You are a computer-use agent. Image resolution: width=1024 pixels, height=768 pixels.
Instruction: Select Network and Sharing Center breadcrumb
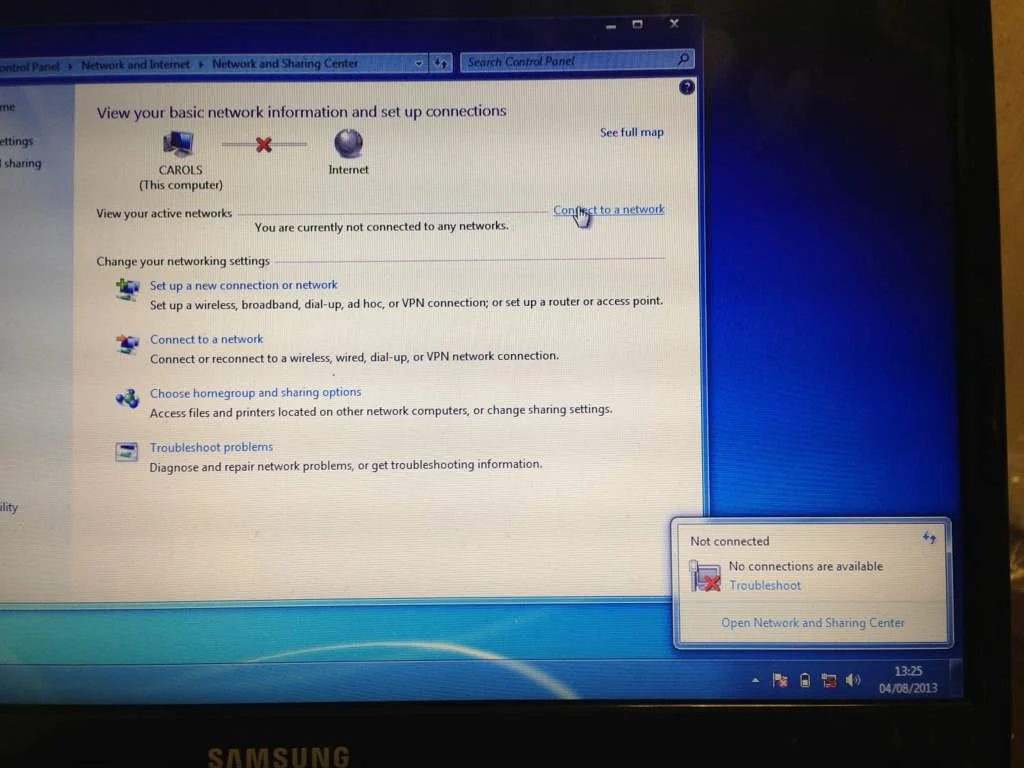[285, 63]
